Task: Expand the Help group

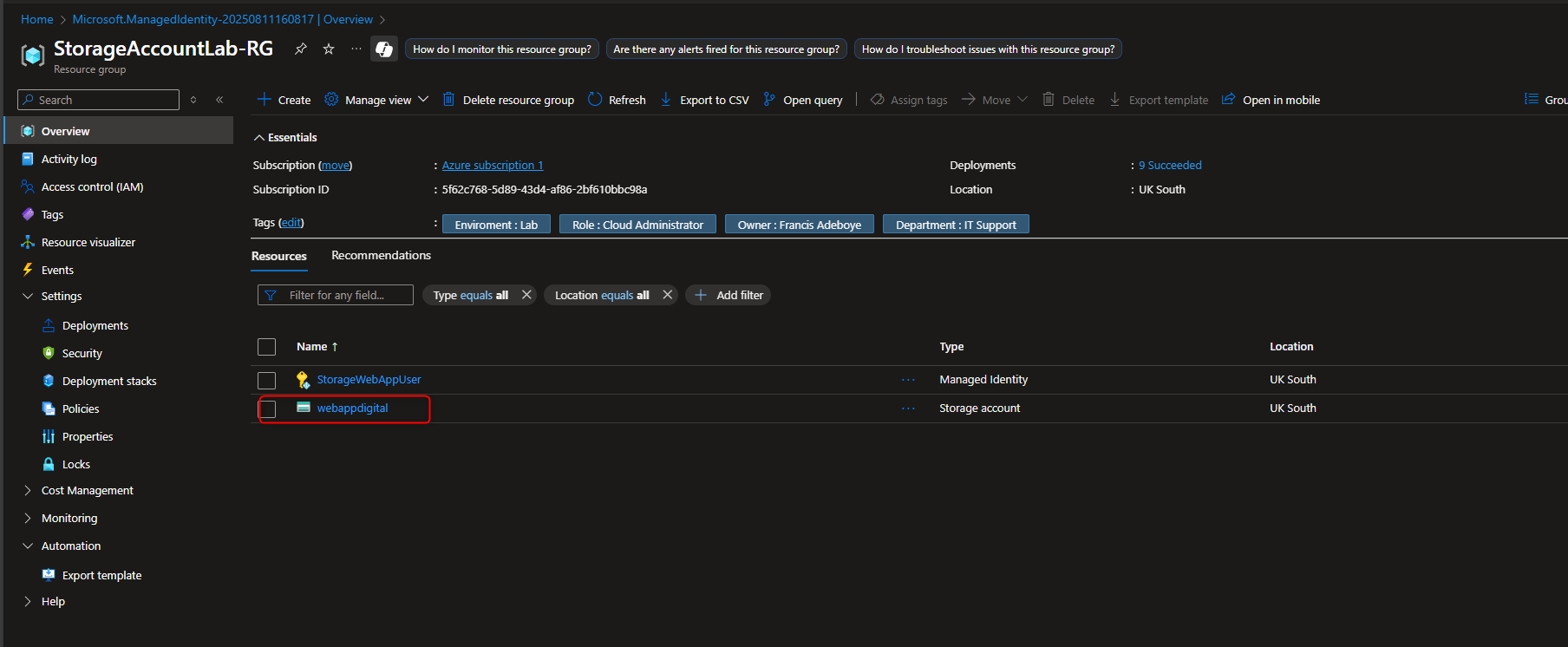Action: tap(28, 602)
